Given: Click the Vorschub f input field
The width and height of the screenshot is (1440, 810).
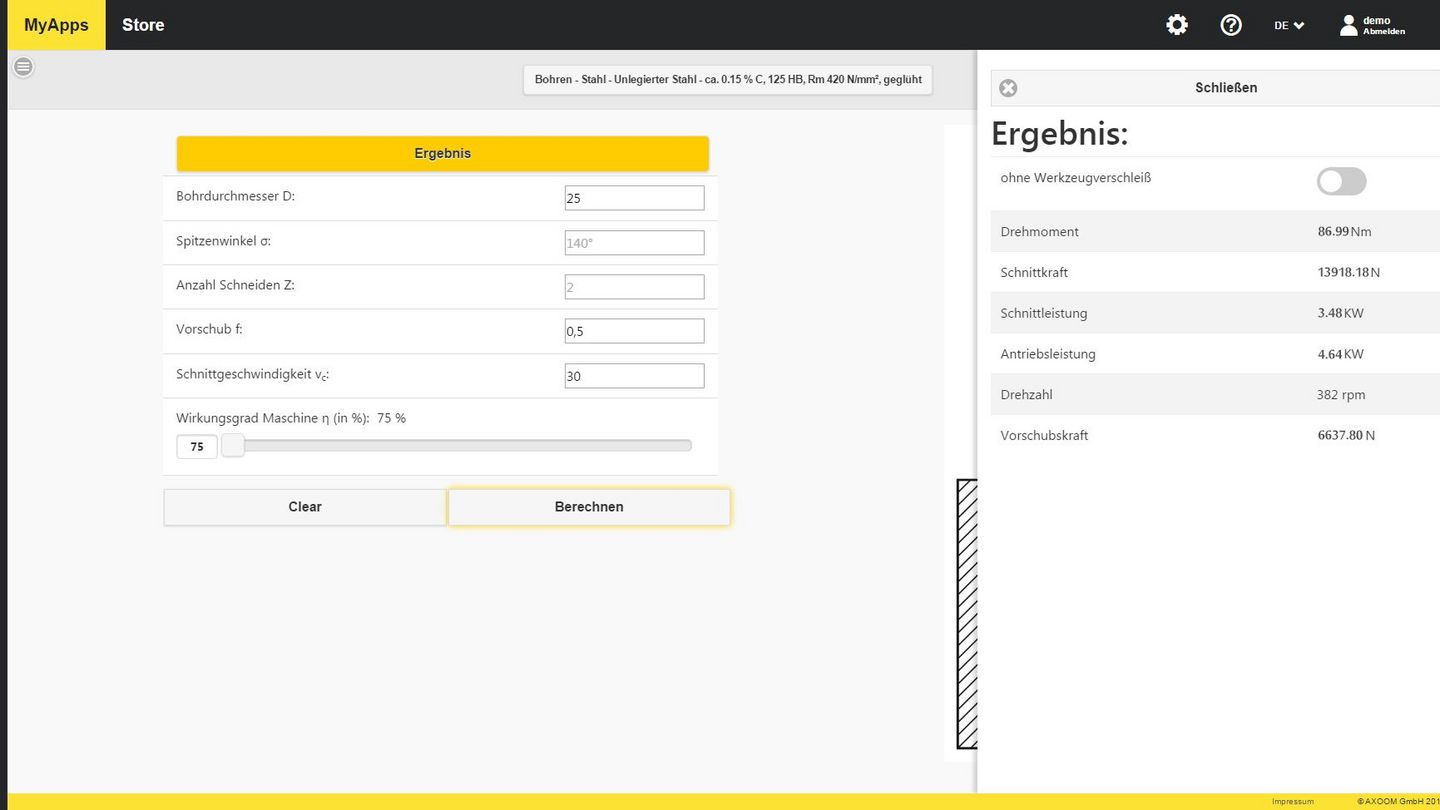Looking at the screenshot, I should (x=634, y=331).
